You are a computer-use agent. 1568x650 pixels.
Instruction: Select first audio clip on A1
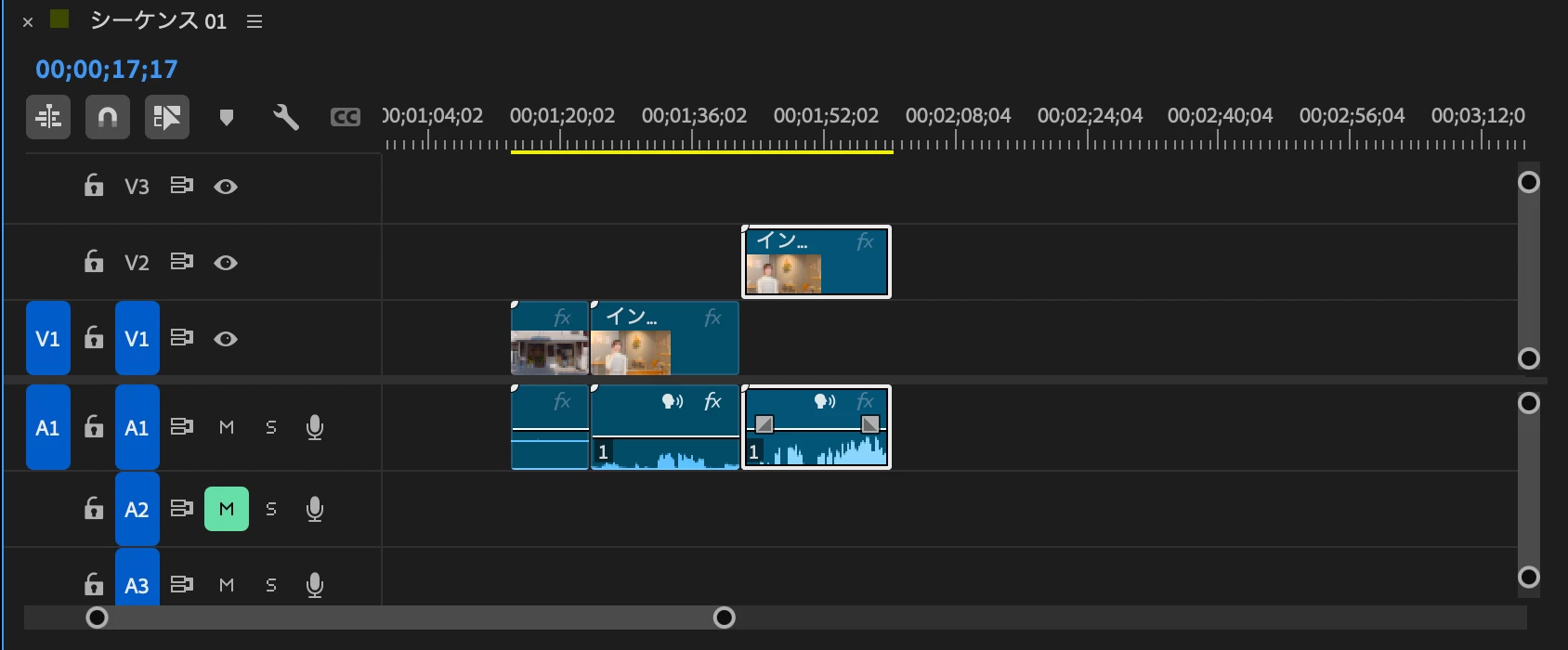point(550,427)
